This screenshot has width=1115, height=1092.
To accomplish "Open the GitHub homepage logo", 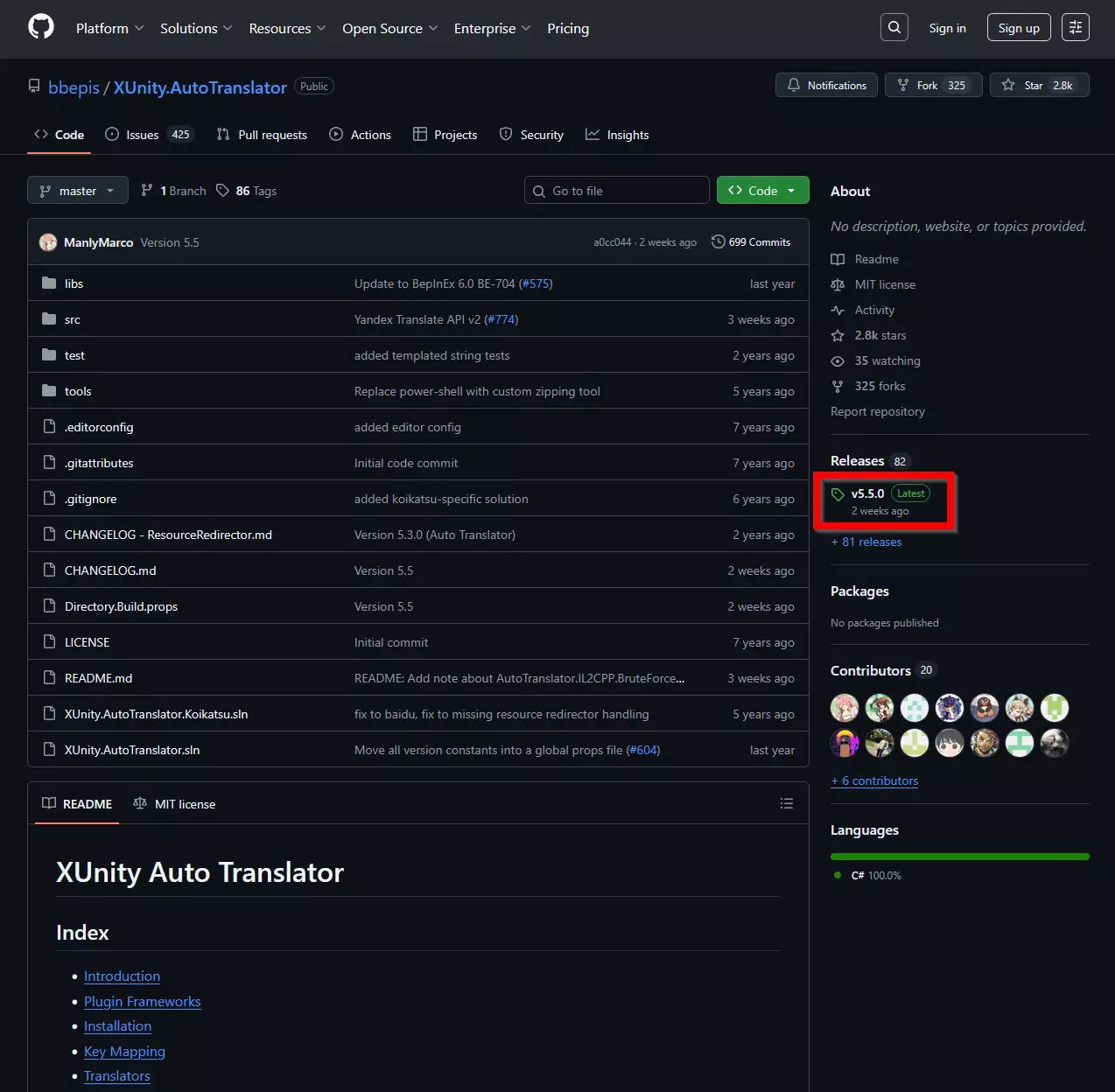I will click(x=41, y=27).
